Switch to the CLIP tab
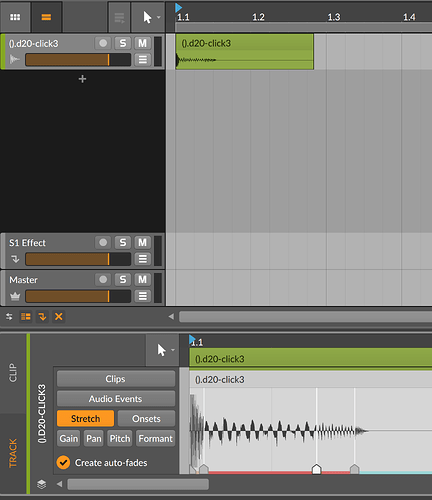The height and width of the screenshot is (500, 432). click(13, 373)
